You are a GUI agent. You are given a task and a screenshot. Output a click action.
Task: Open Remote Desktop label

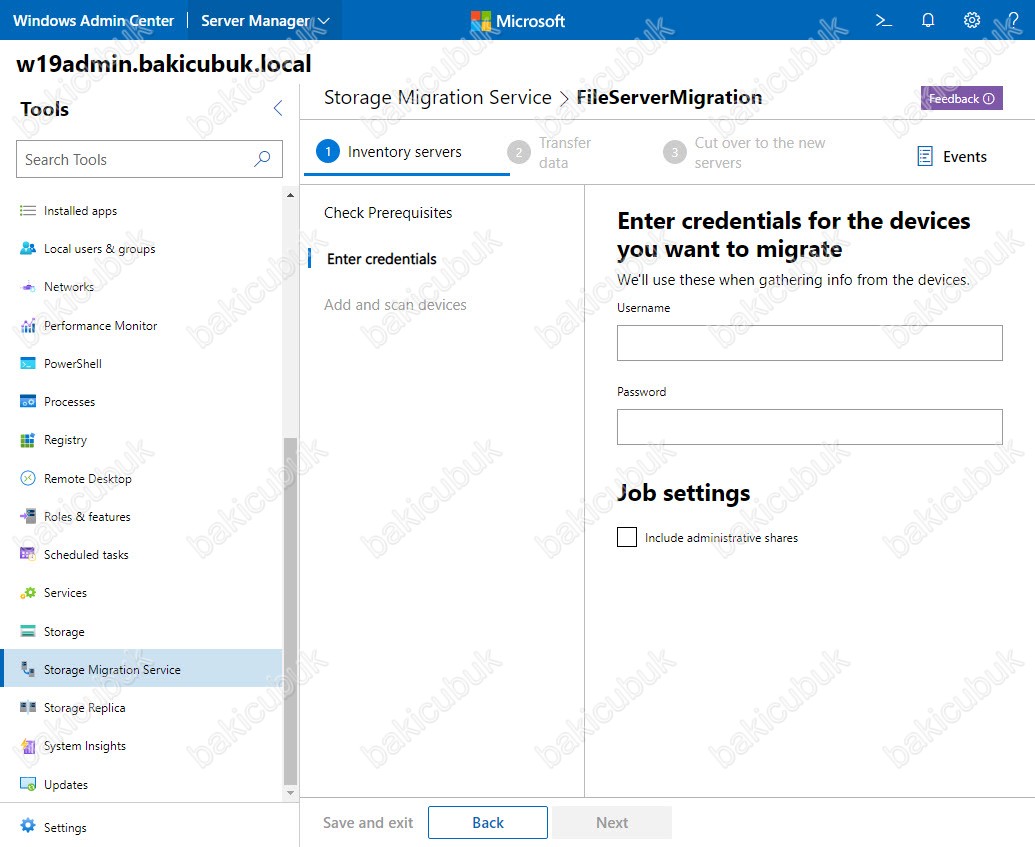88,479
